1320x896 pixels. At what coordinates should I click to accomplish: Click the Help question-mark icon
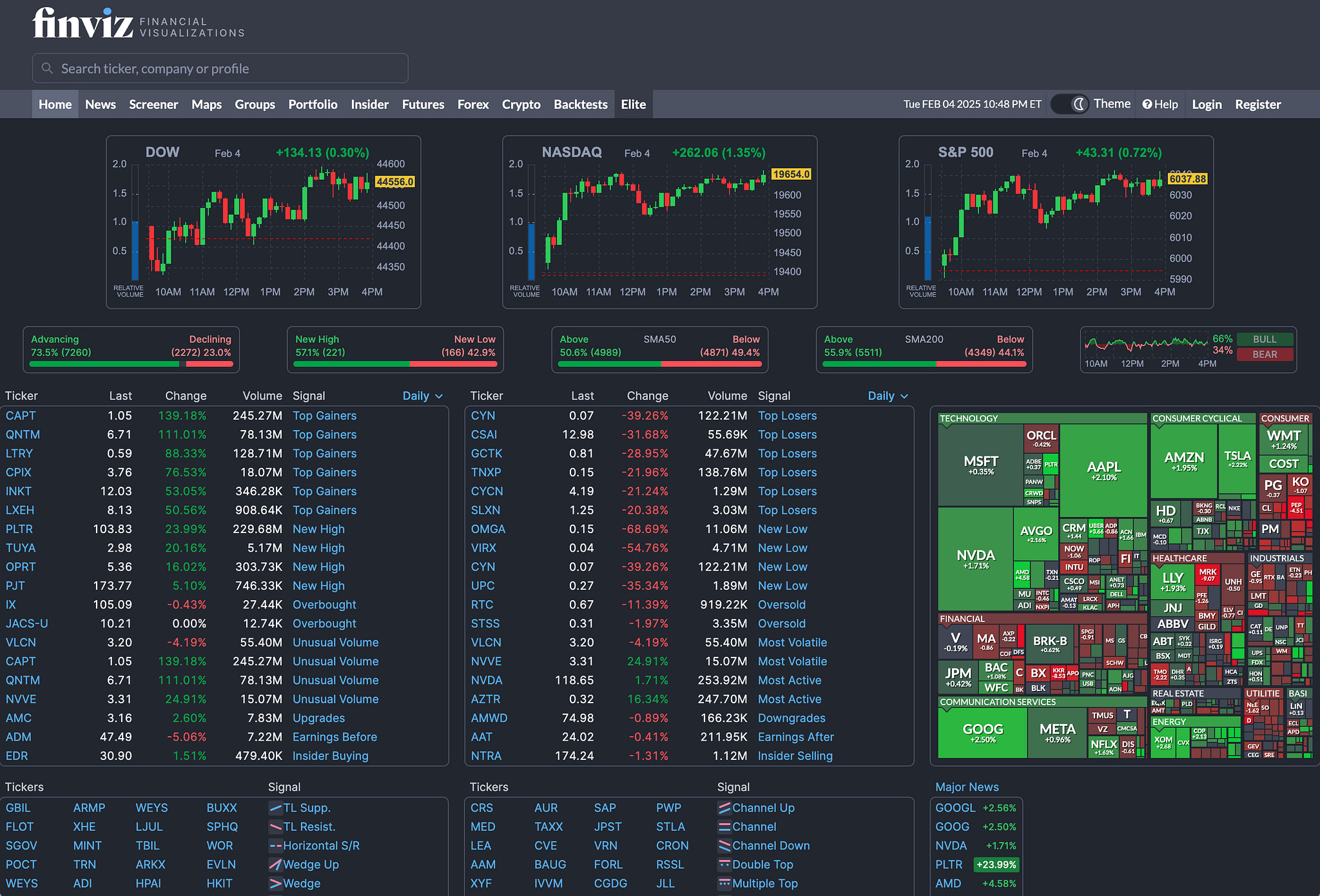[1148, 104]
